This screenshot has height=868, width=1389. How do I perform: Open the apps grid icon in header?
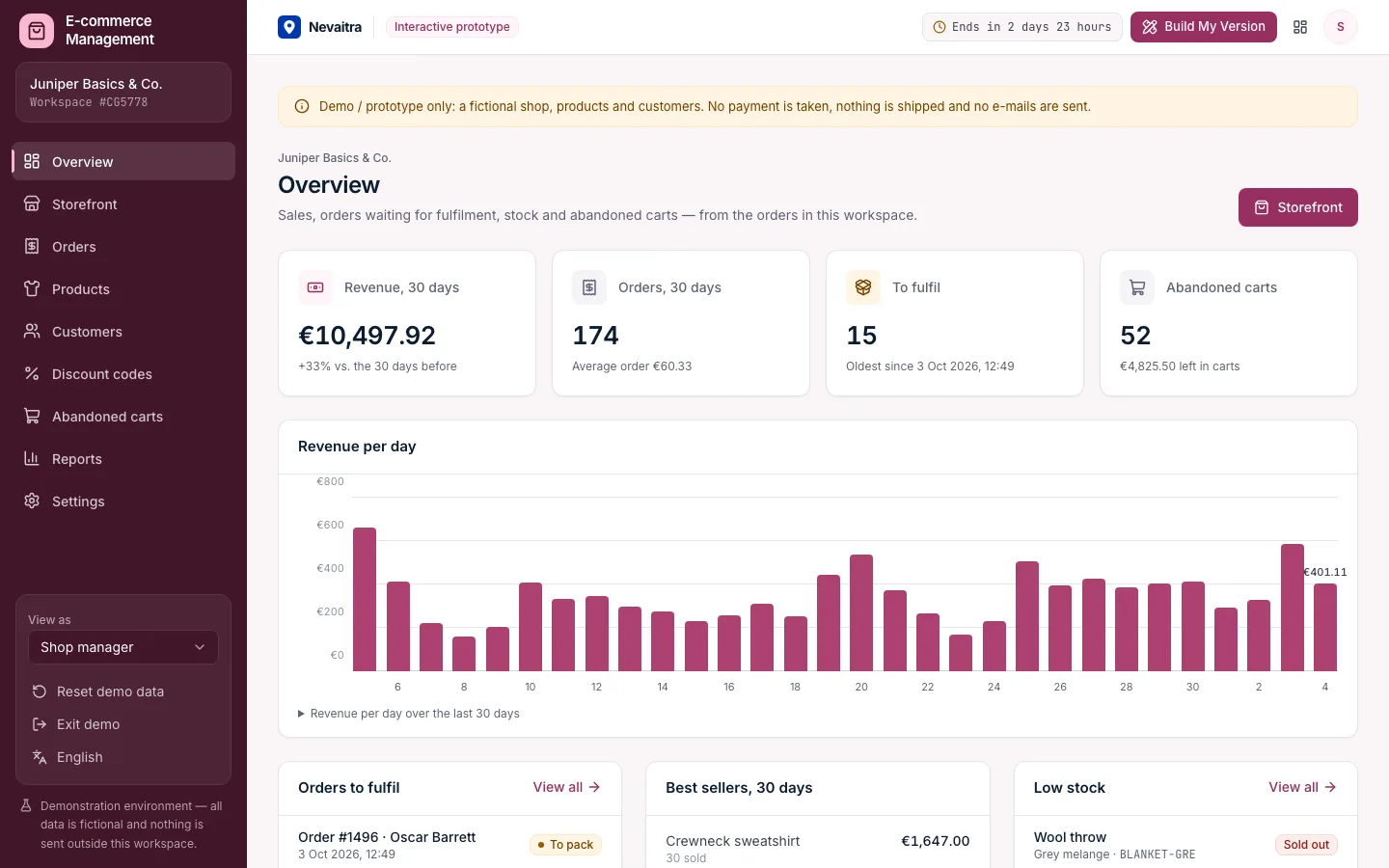point(1300,27)
